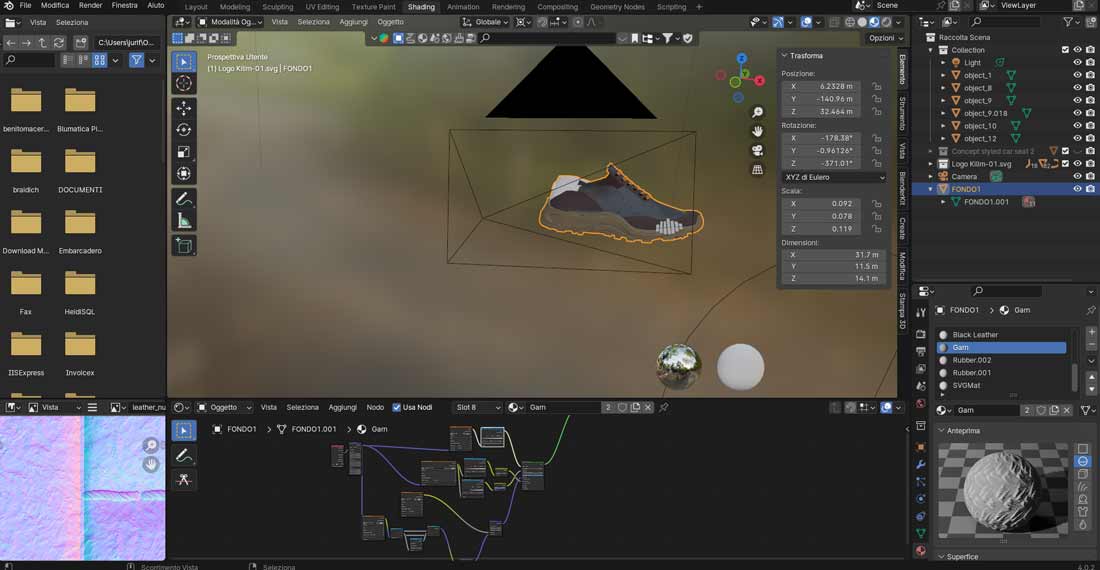The height and width of the screenshot is (570, 1100).
Task: Hide the Light object with eye icon
Action: tap(1077, 62)
